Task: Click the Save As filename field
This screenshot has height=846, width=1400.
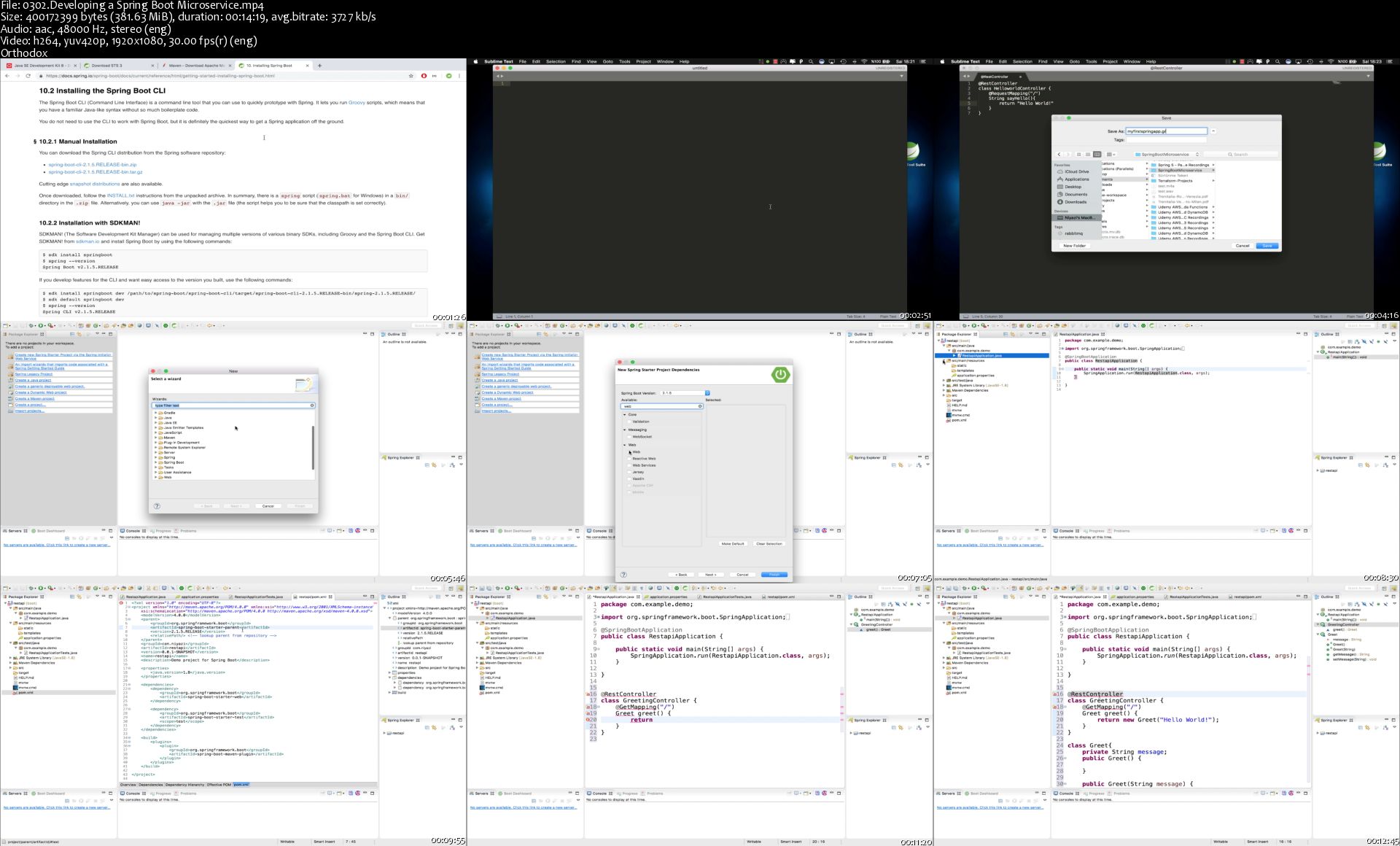Action: point(1166,131)
